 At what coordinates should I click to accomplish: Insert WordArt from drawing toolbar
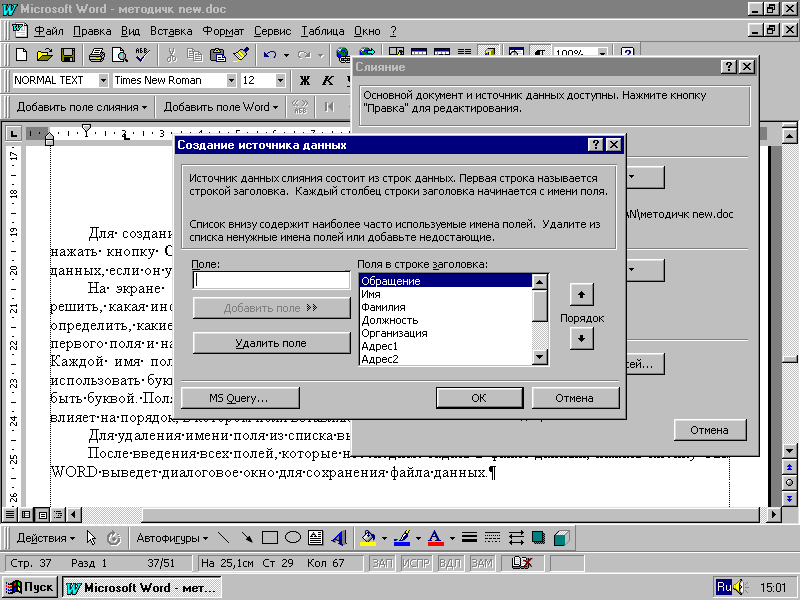[x=339, y=538]
